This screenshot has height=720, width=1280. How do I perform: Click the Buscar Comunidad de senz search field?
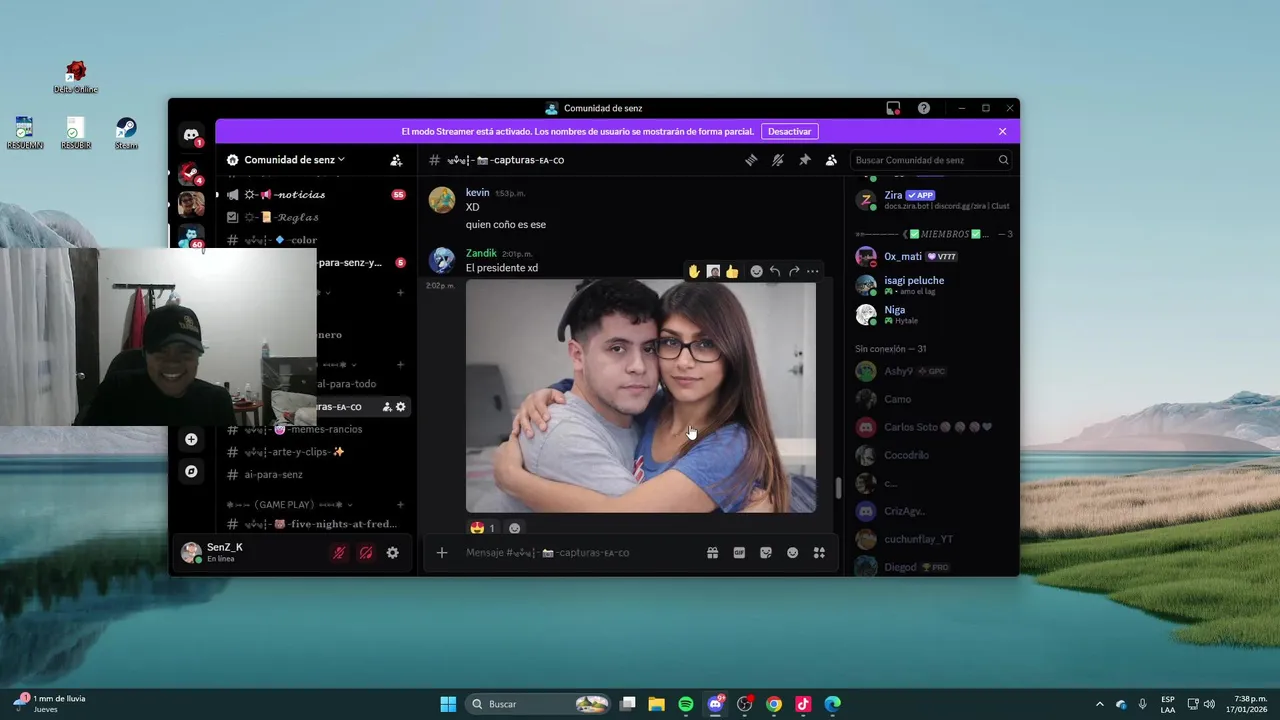[932, 160]
